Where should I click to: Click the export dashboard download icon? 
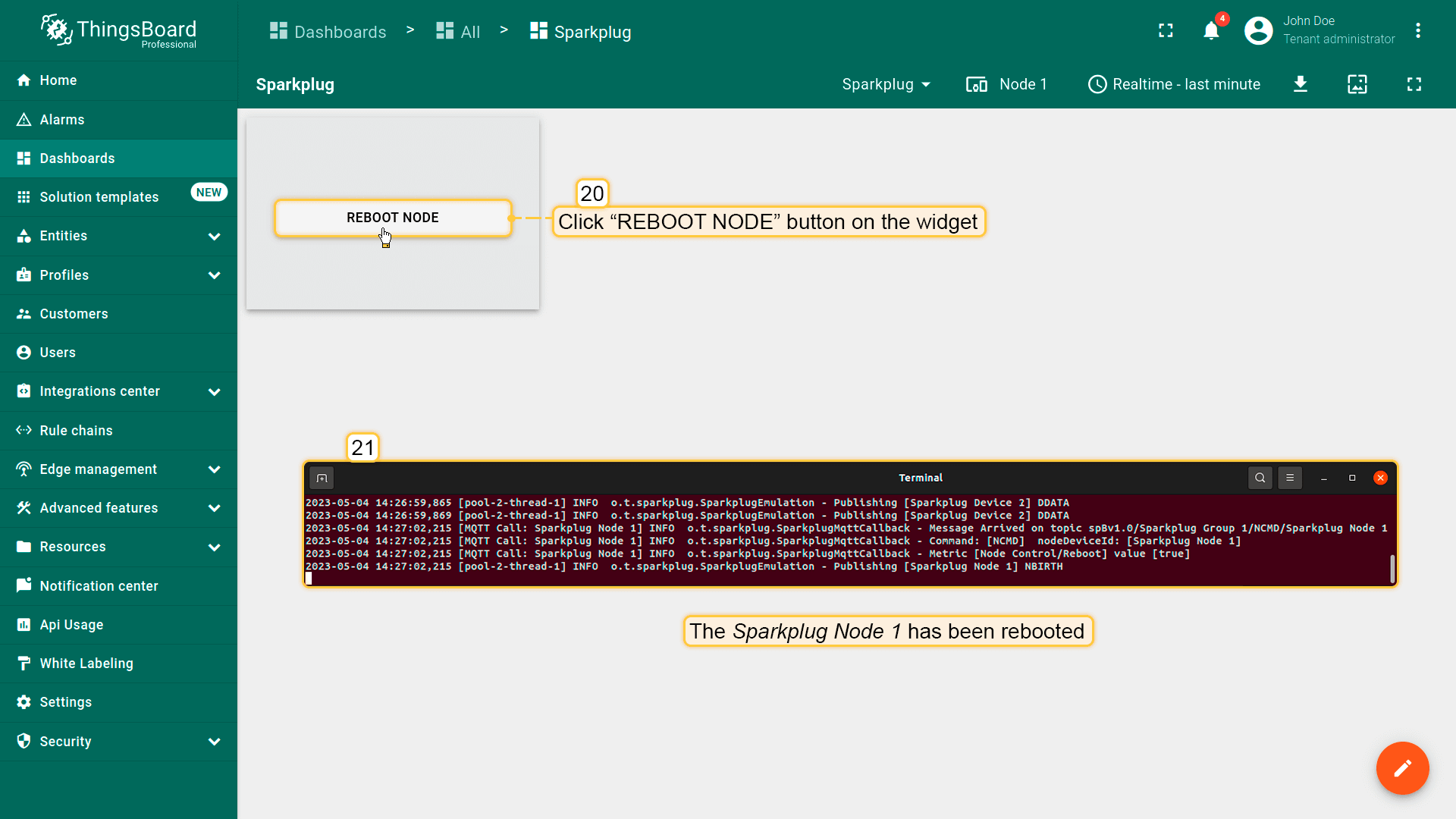click(1300, 84)
